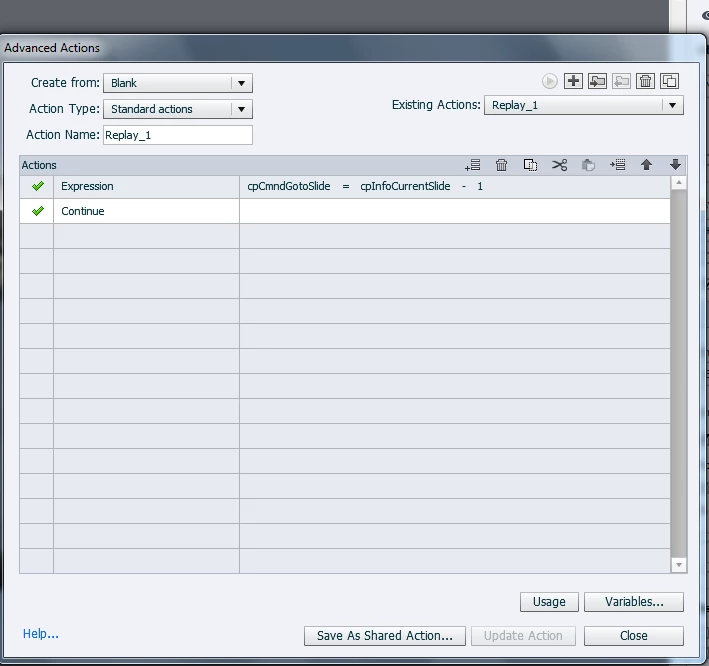Insert row using the indent-lines icon
Viewport: 709px width, 666px height.
coord(617,165)
